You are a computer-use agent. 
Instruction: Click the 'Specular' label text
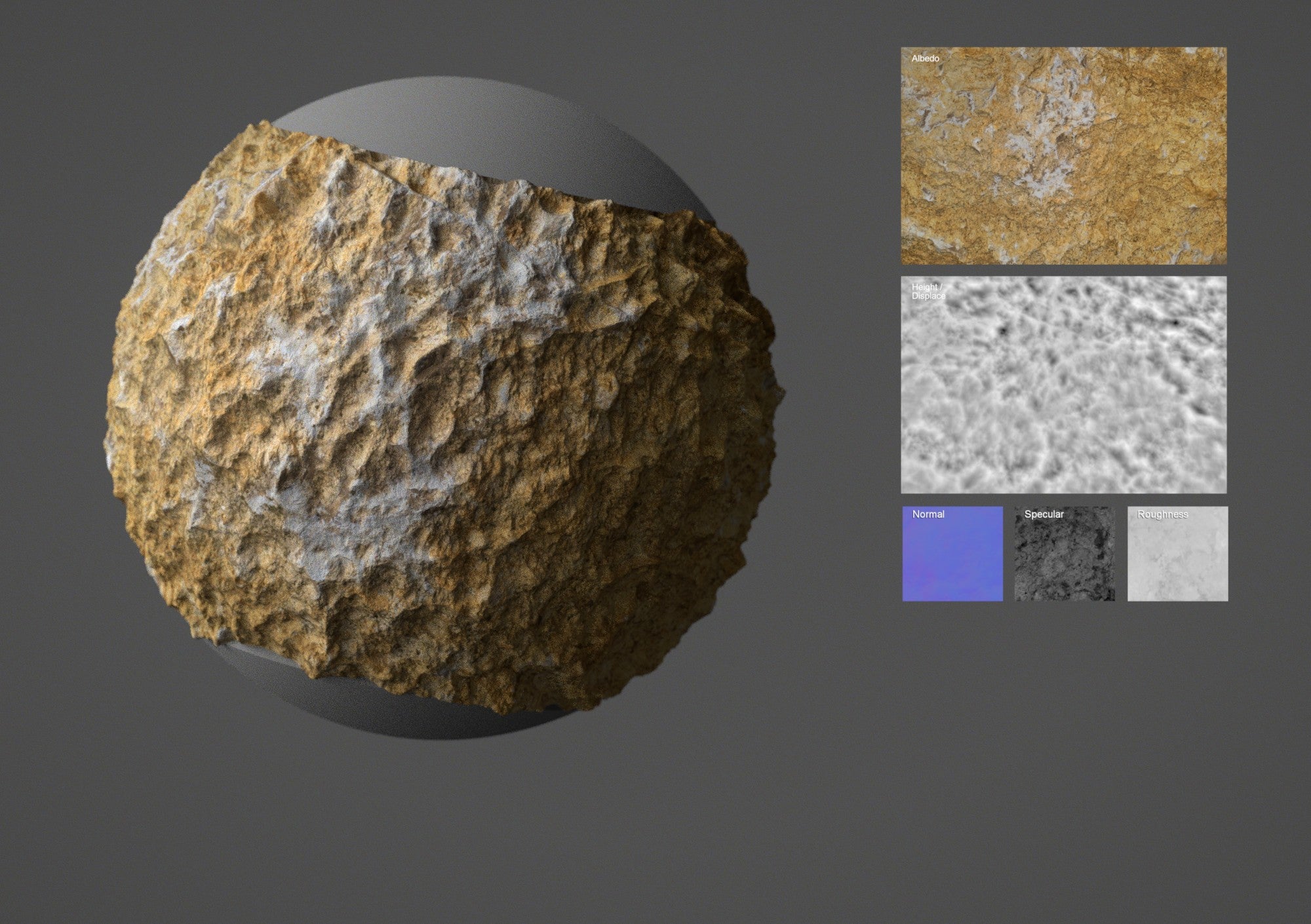click(x=1044, y=514)
